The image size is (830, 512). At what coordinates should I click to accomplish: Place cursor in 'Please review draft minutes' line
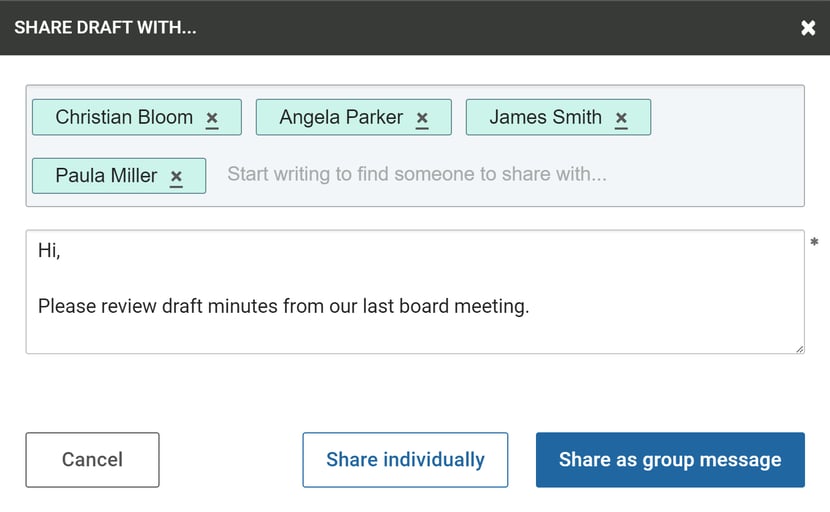click(283, 306)
